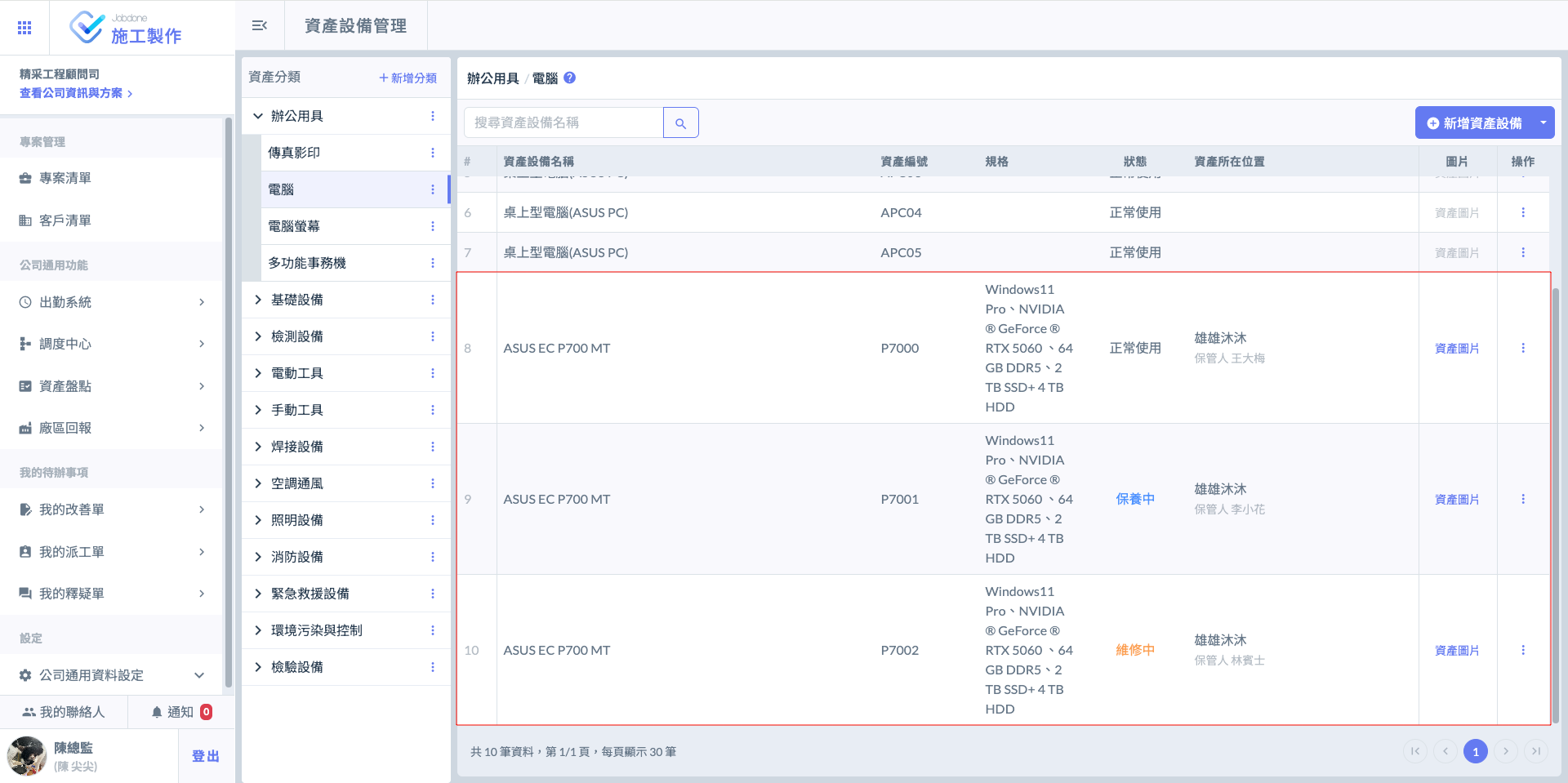1568x783 pixels.
Task: Open the 資產盤點 sidebar menu
Action: click(x=111, y=386)
